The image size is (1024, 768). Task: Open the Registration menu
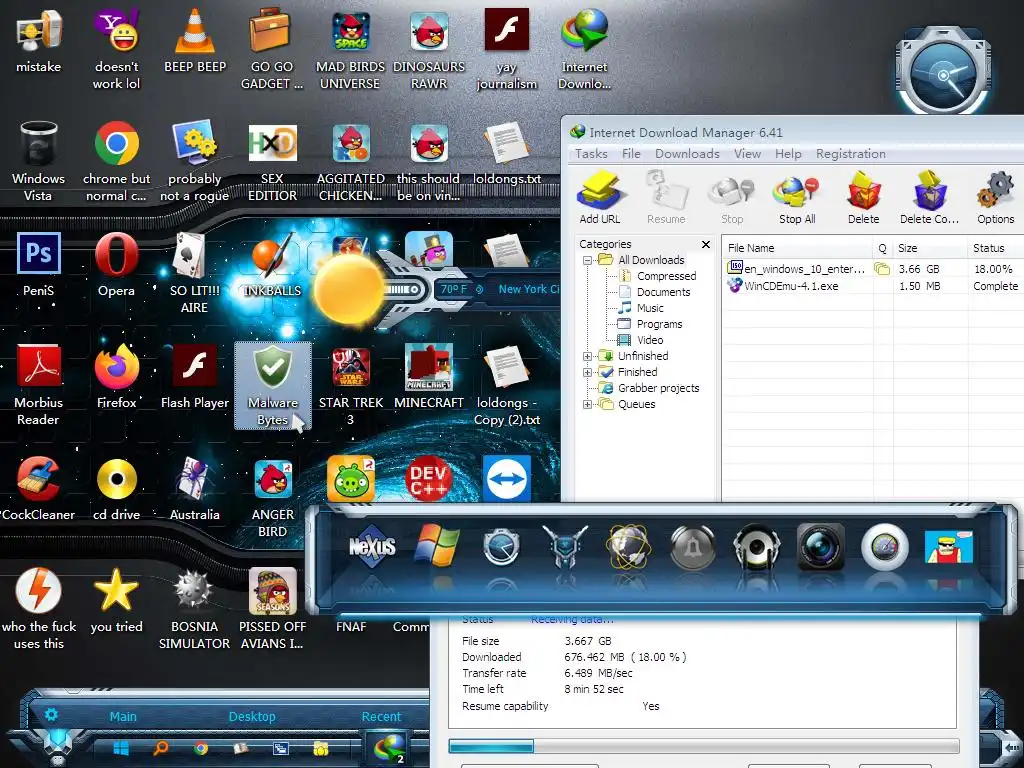[x=850, y=153]
